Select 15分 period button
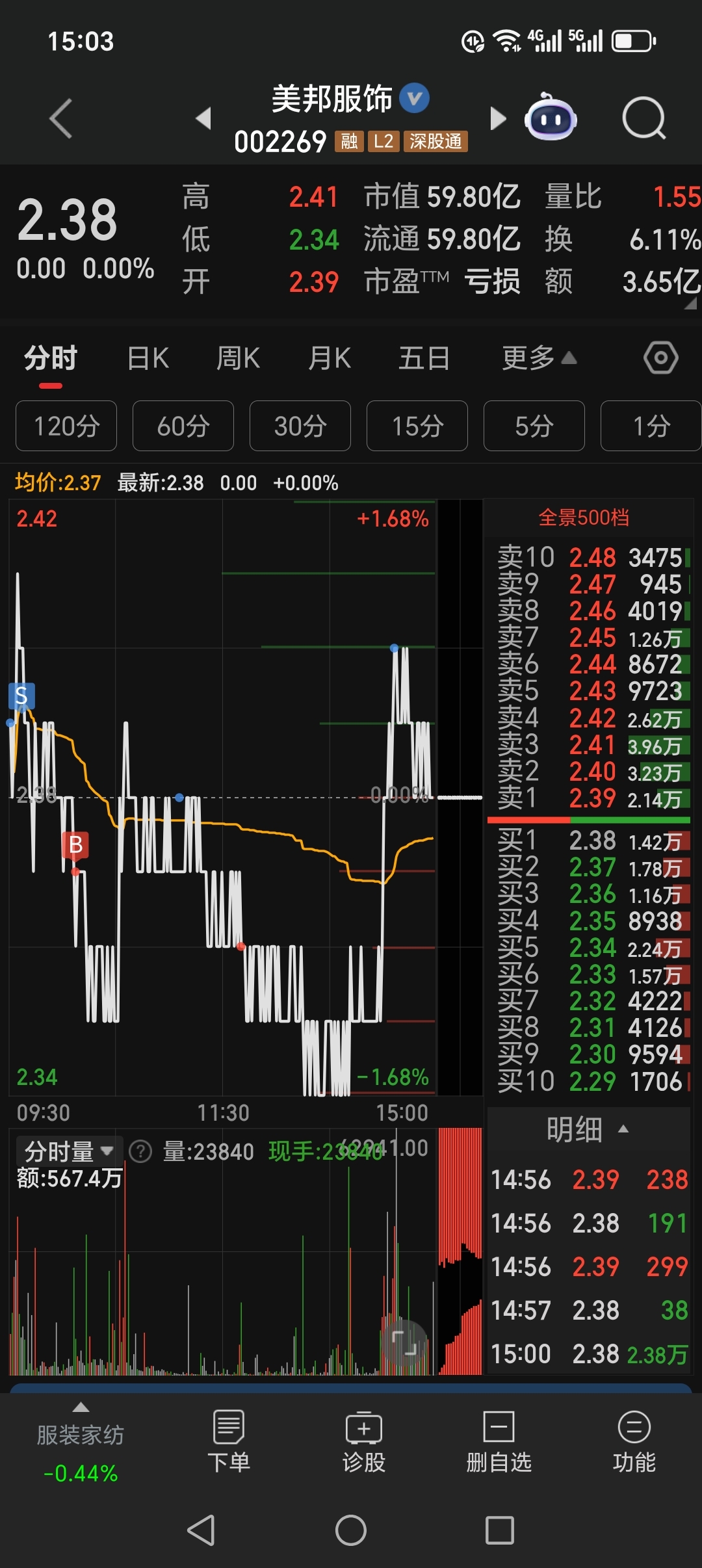This screenshot has width=702, height=1568. click(x=417, y=426)
